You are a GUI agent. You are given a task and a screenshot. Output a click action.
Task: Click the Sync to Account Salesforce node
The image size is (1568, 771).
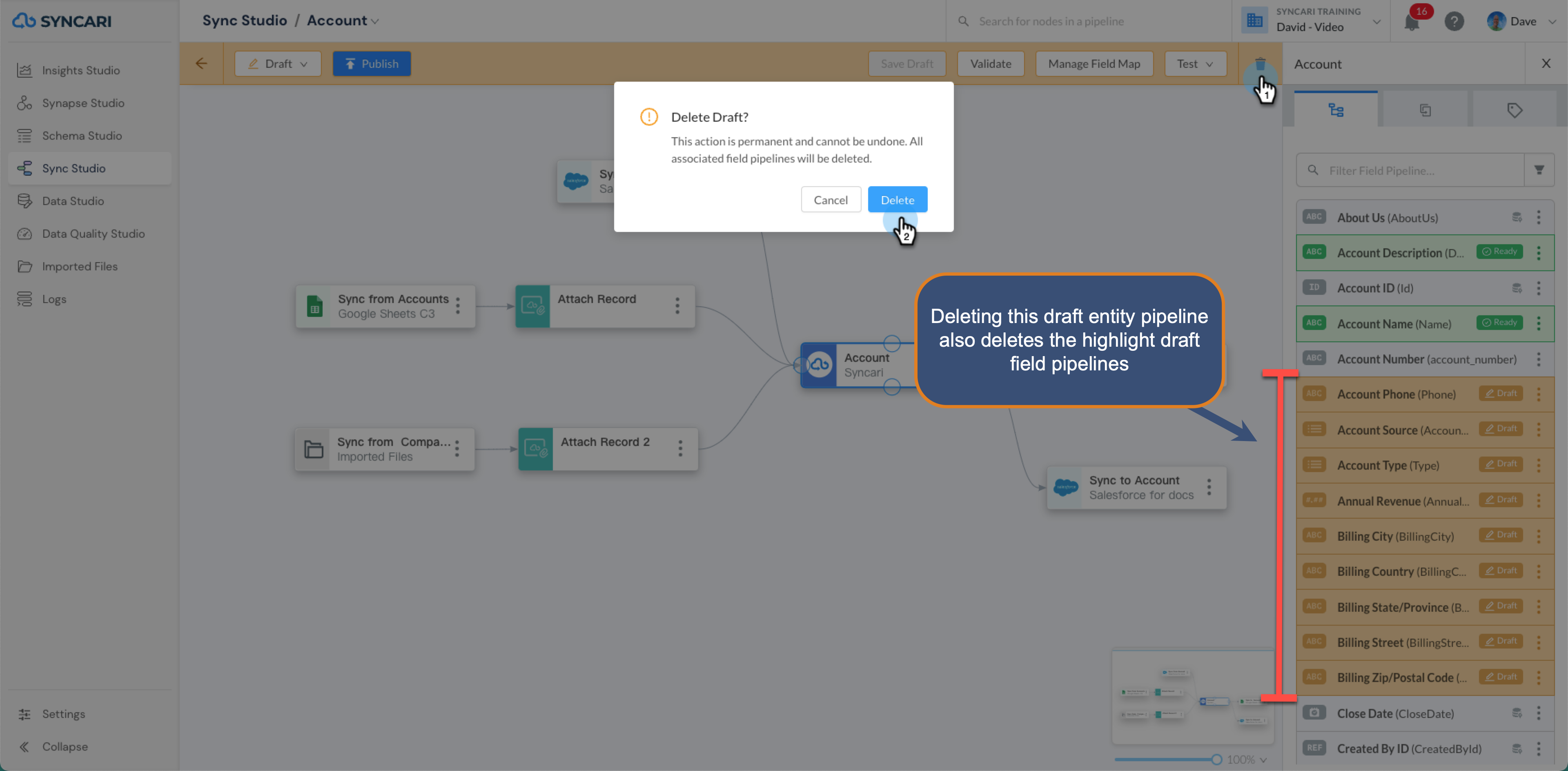click(1136, 488)
